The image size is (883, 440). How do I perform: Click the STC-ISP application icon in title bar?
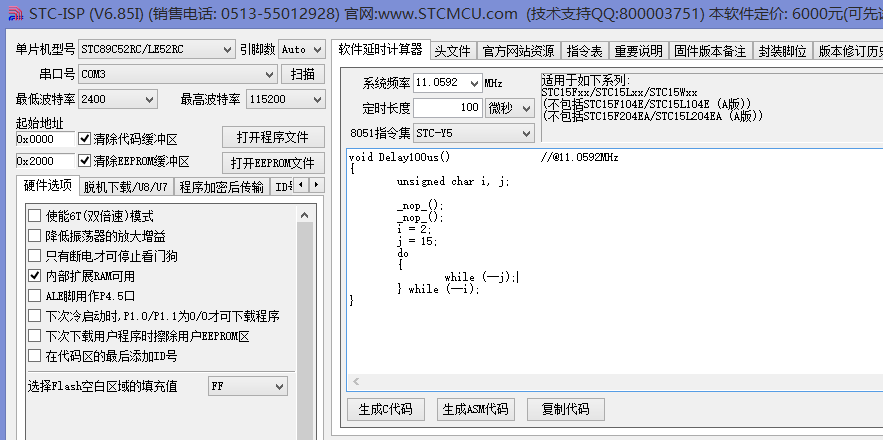pyautogui.click(x=15, y=13)
